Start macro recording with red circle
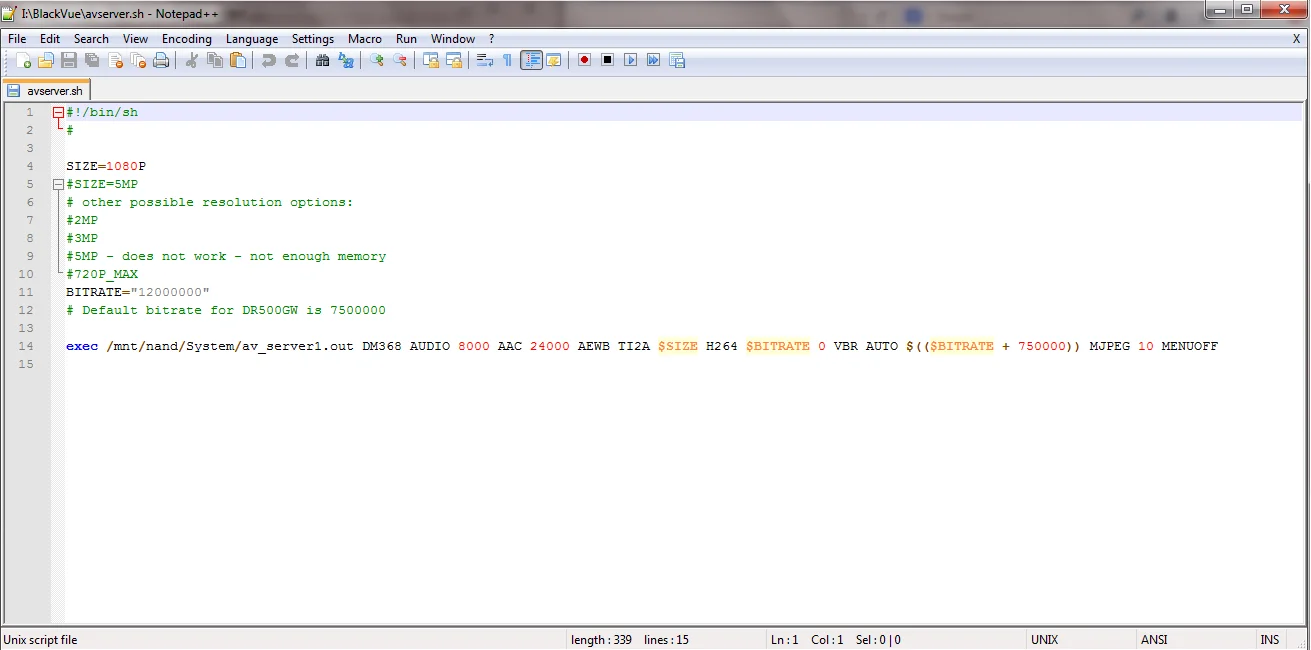1311x650 pixels. 584,60
